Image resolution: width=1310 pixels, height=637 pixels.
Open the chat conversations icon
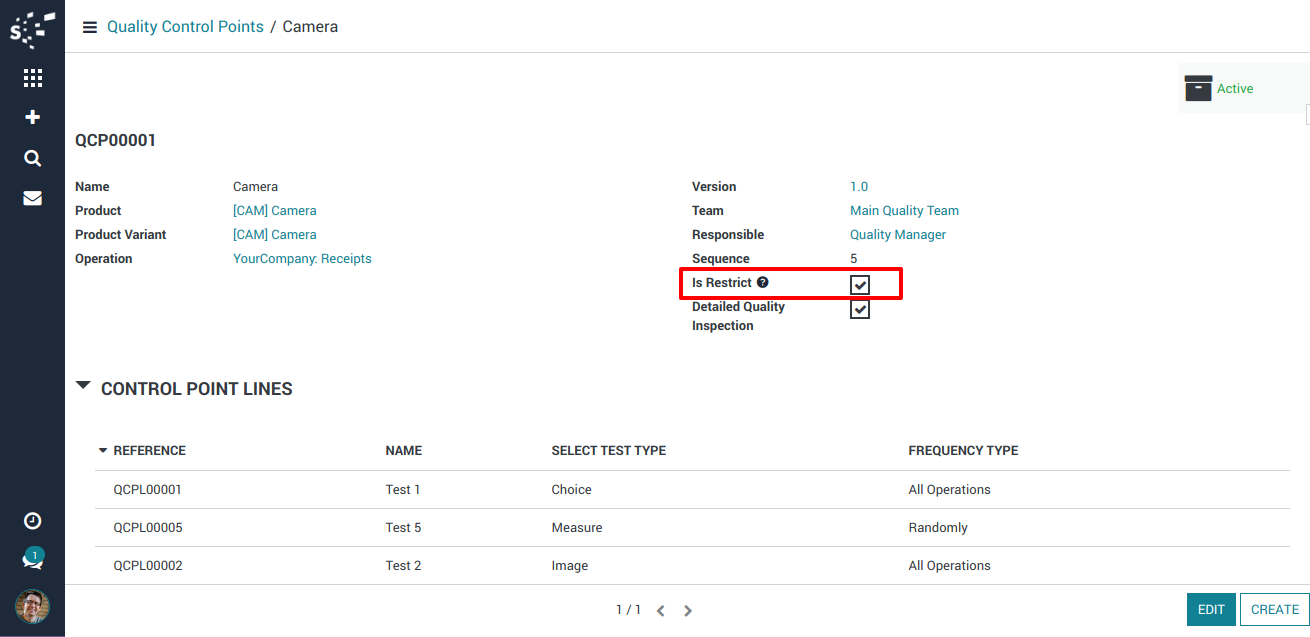pos(32,561)
